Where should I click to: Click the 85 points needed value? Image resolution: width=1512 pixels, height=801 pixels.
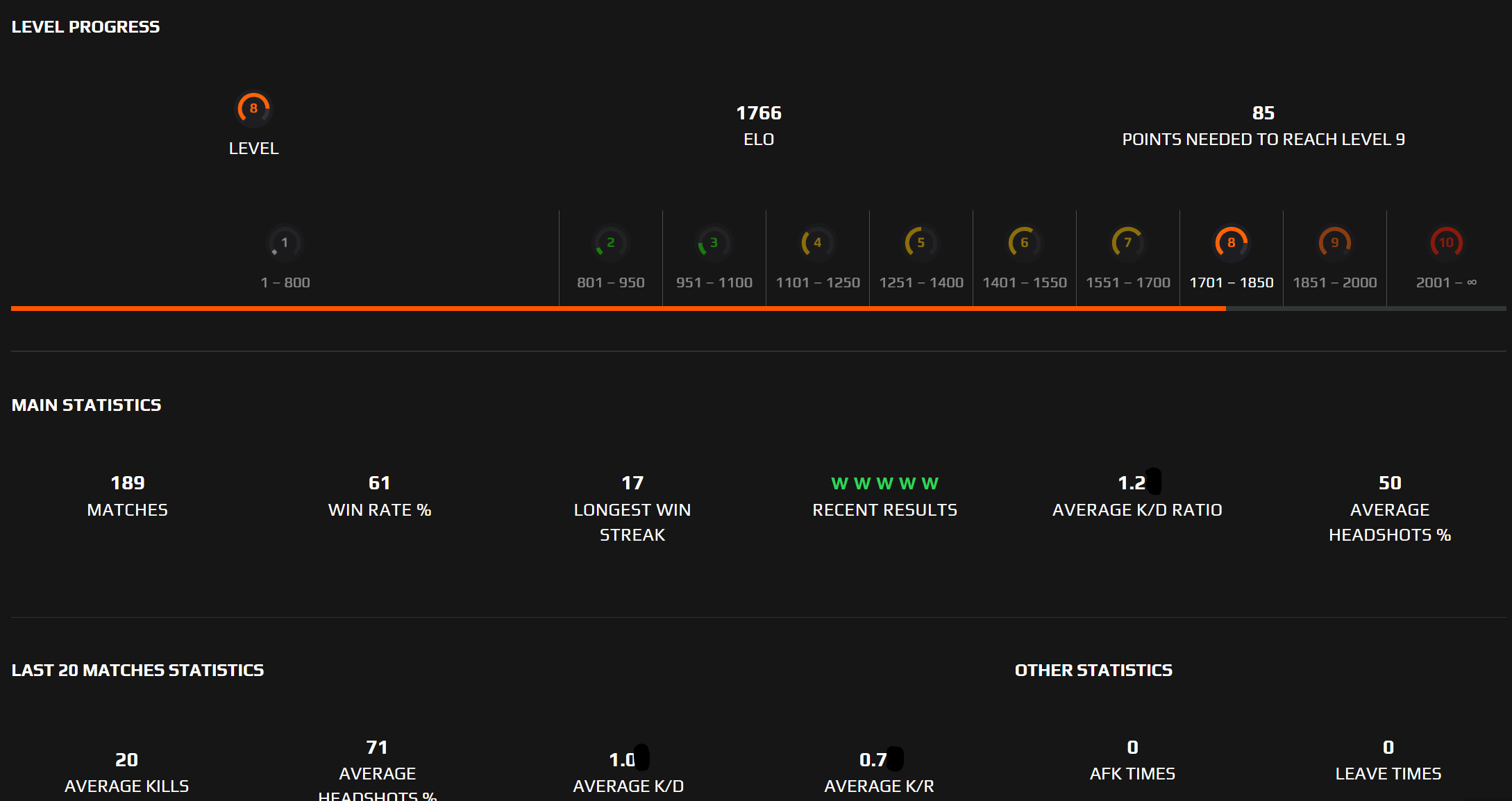[x=1263, y=113]
